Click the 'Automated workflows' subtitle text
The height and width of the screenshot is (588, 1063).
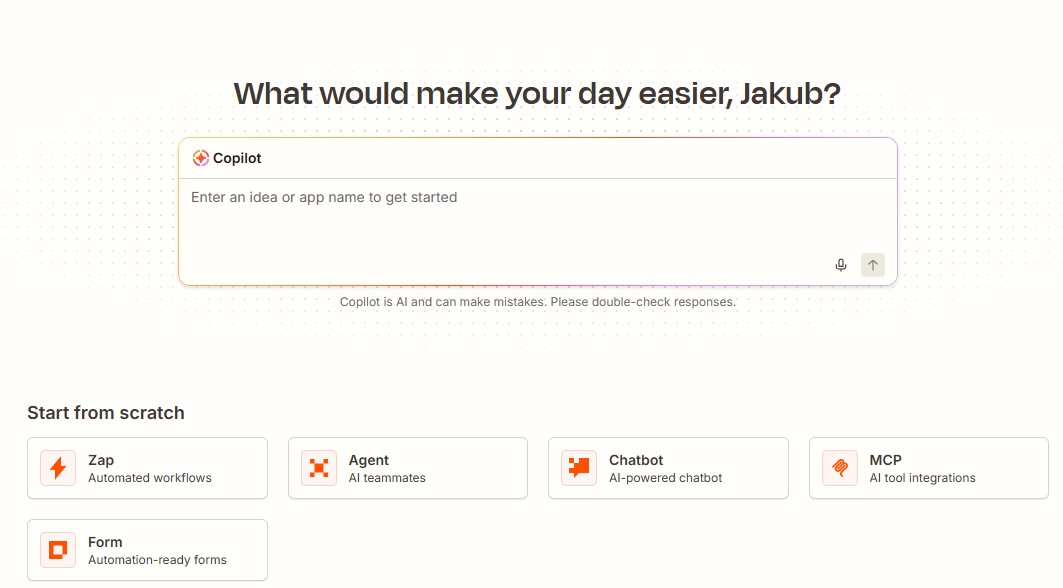pyautogui.click(x=150, y=477)
